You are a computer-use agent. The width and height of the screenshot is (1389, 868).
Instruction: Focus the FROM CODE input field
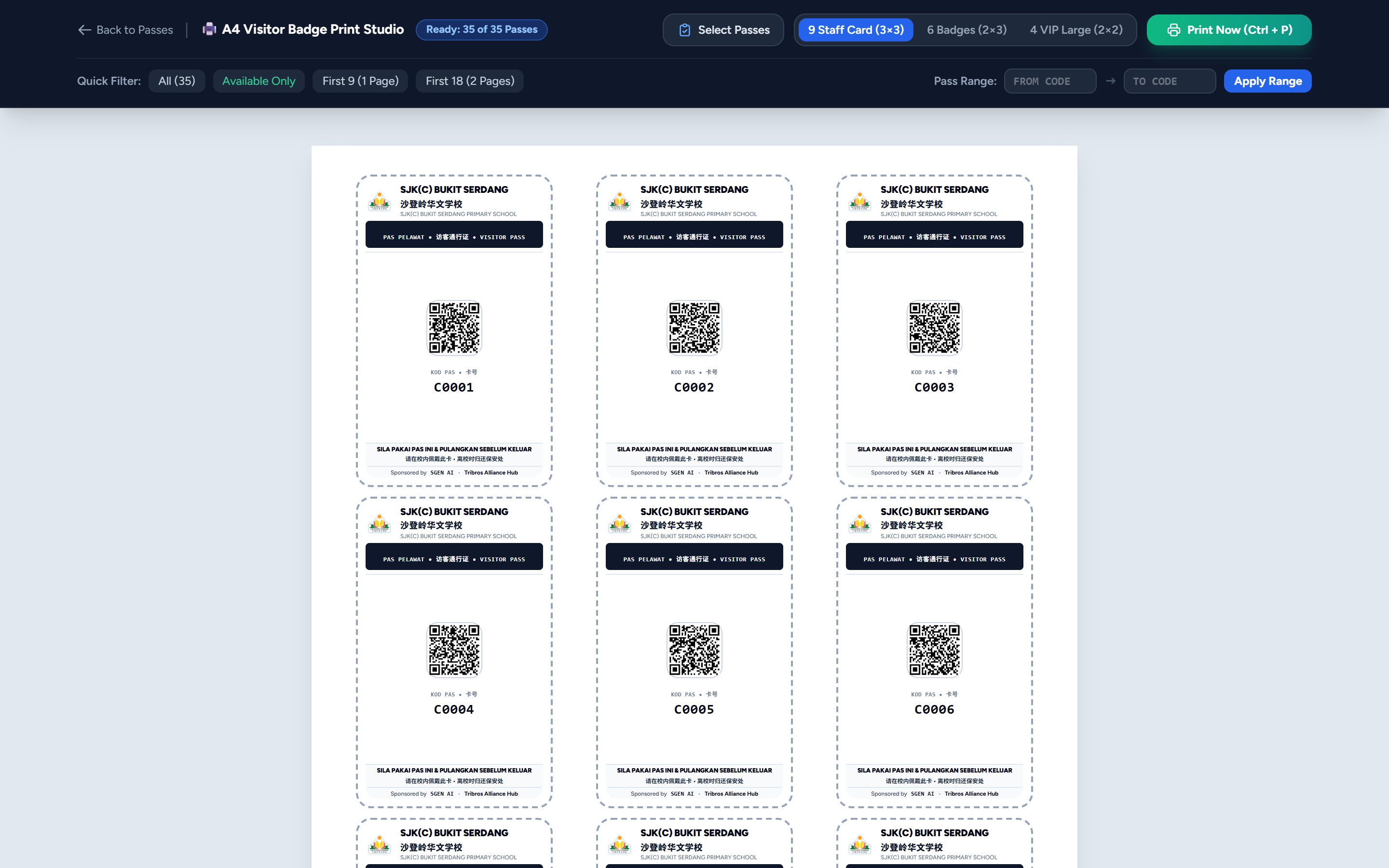point(1050,81)
